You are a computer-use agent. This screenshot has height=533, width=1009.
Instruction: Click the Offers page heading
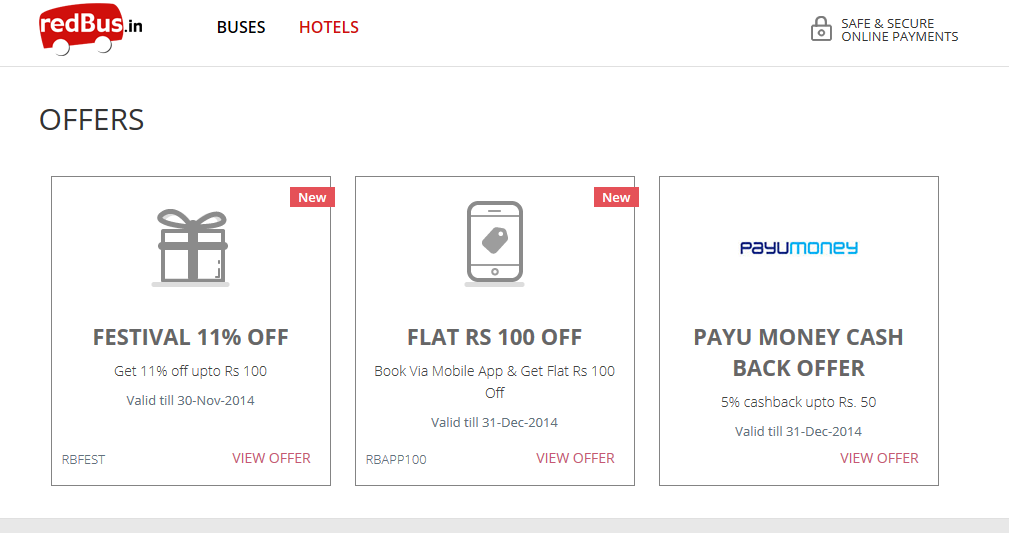[x=92, y=120]
